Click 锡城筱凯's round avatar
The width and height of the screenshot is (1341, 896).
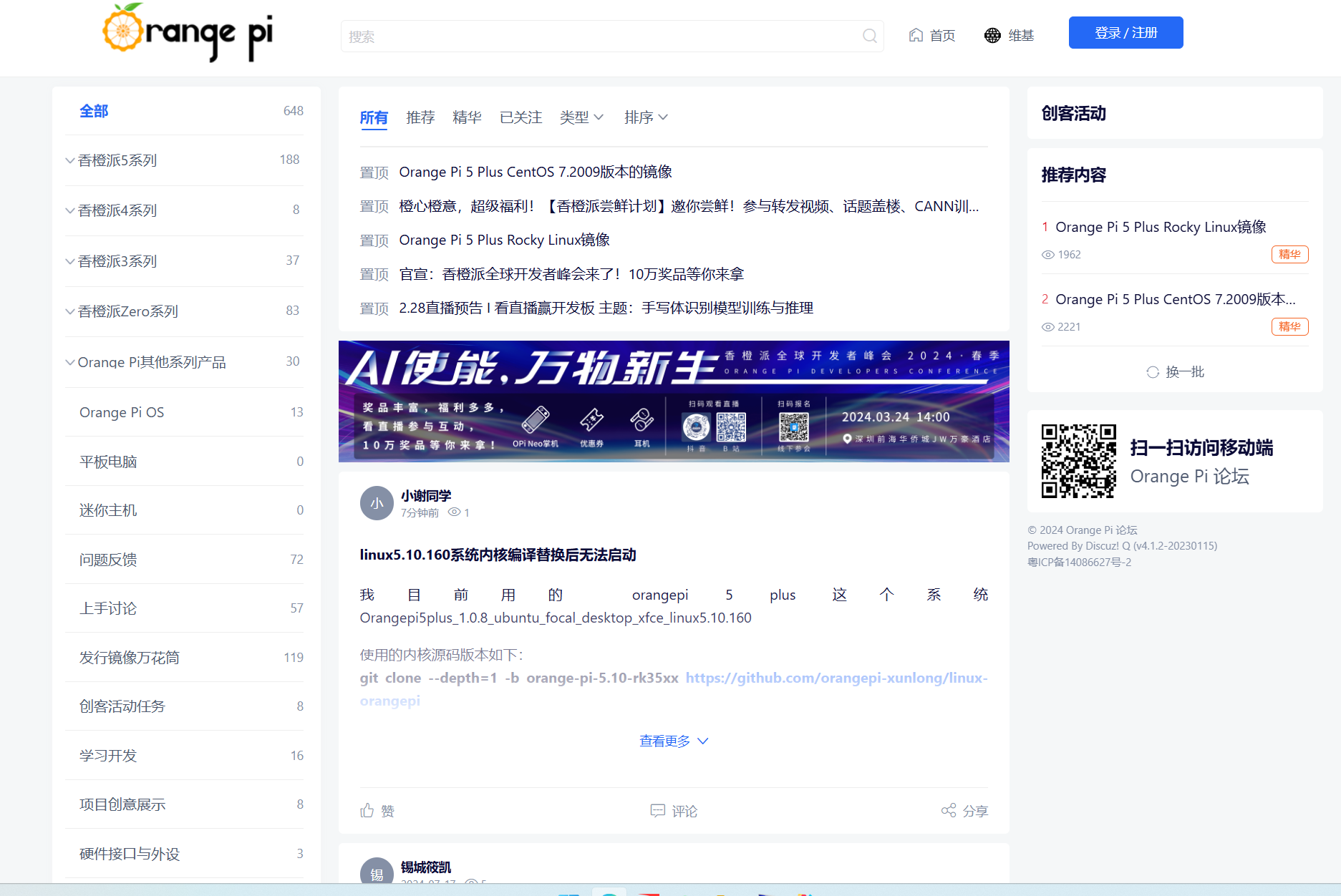click(x=377, y=871)
